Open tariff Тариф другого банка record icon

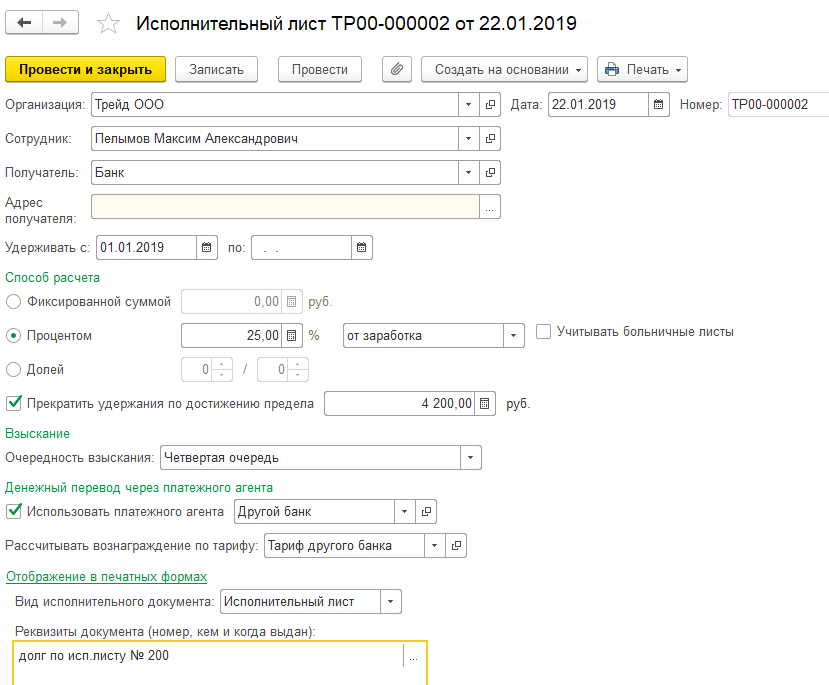click(x=456, y=545)
